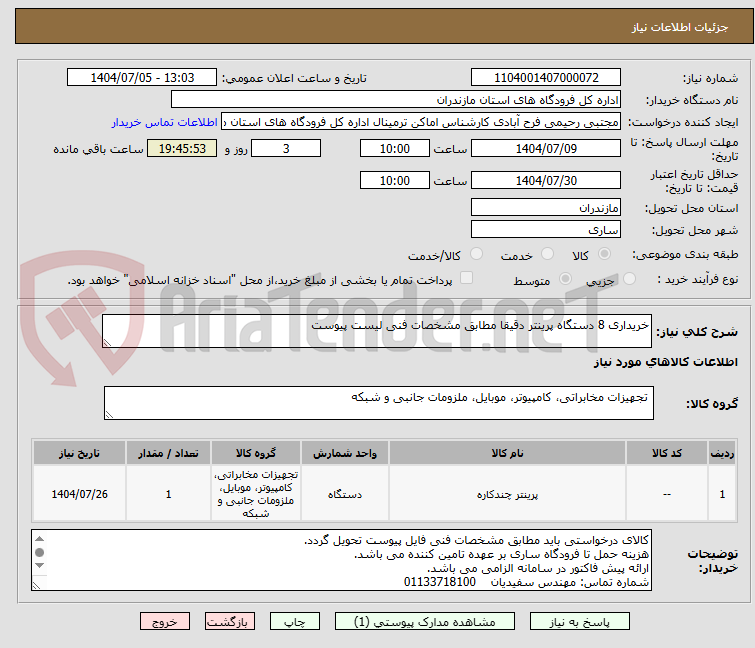This screenshot has width=755, height=648.
Task: Click the announcement date field 1404/07/05 - 13:03
Action: pyautogui.click(x=142, y=78)
